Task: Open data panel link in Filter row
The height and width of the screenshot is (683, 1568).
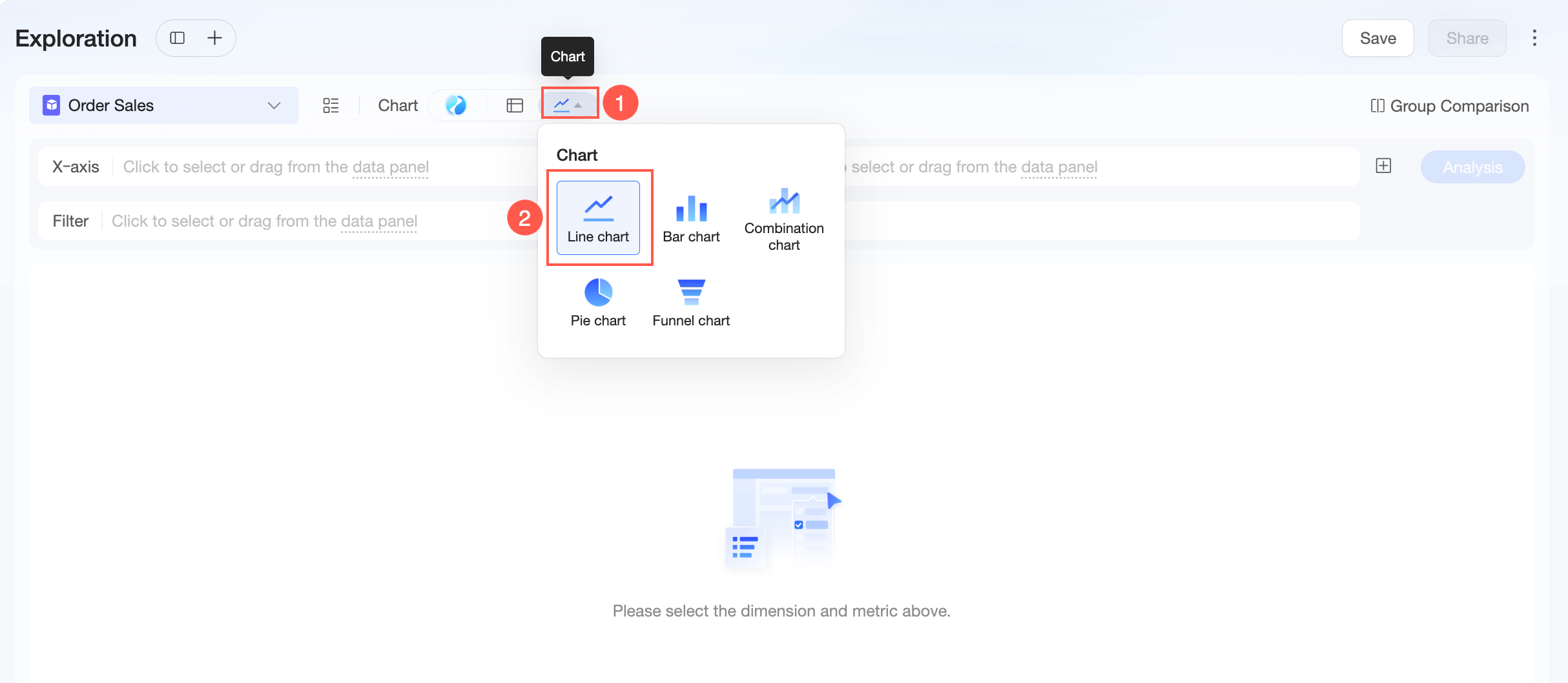Action: (x=379, y=221)
